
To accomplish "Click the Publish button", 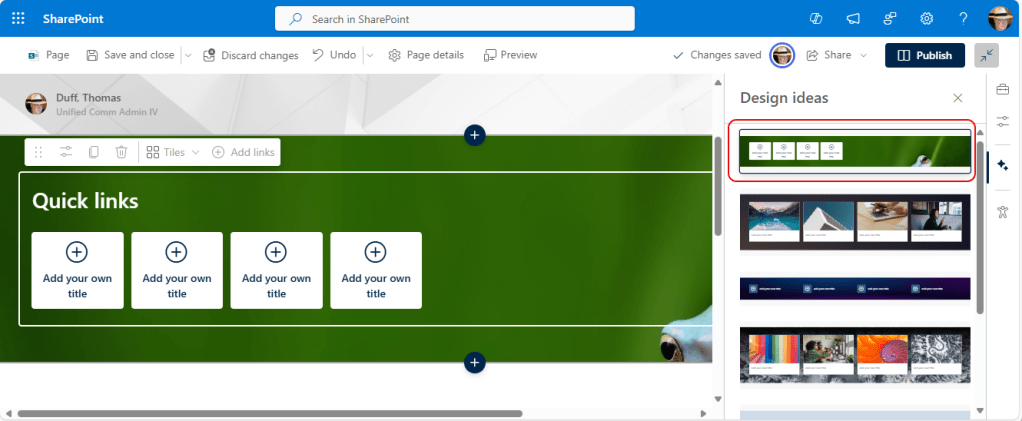I will (x=924, y=55).
